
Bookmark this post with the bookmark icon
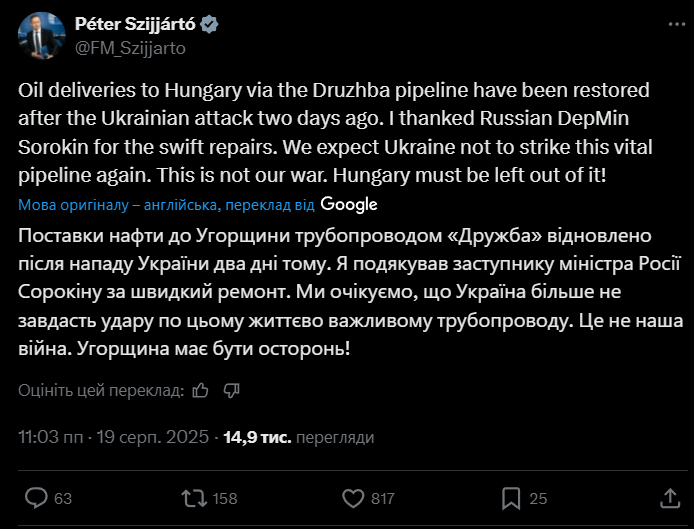510,497
